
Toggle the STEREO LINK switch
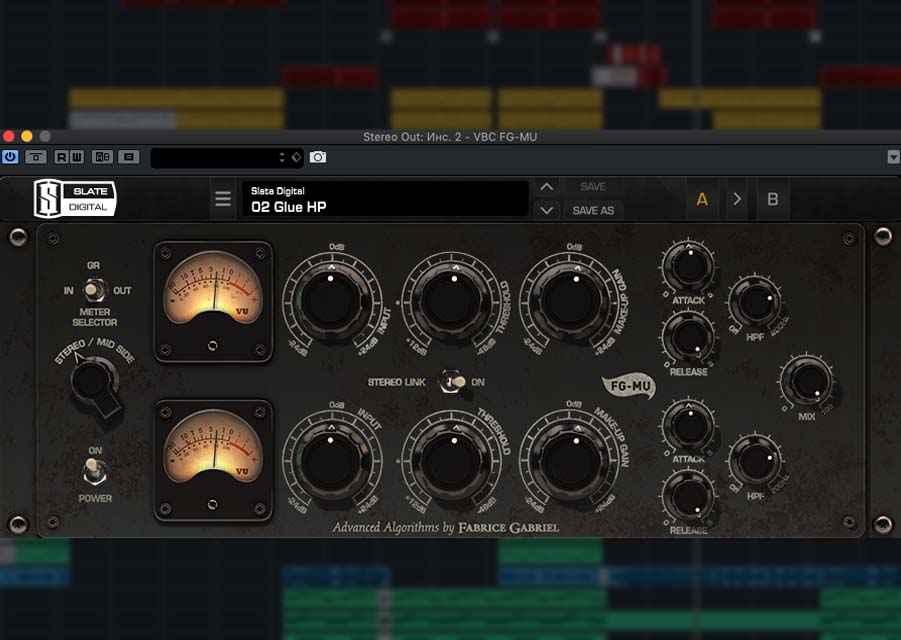pyautogui.click(x=453, y=381)
